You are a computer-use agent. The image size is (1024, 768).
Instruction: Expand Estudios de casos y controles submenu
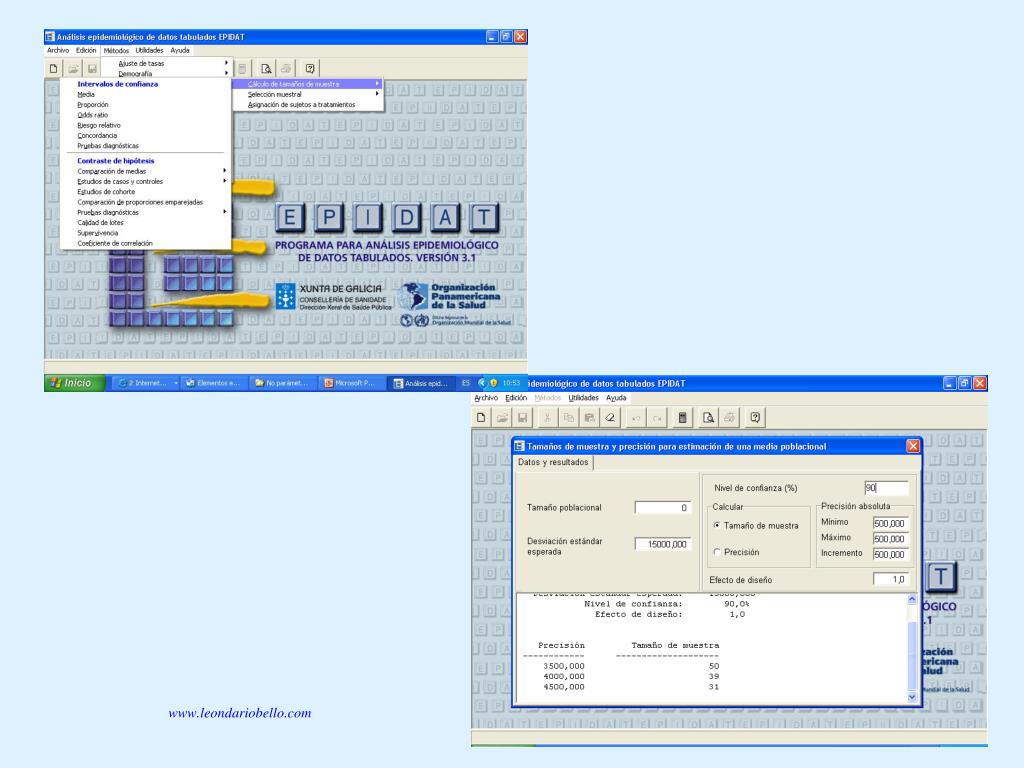point(145,182)
